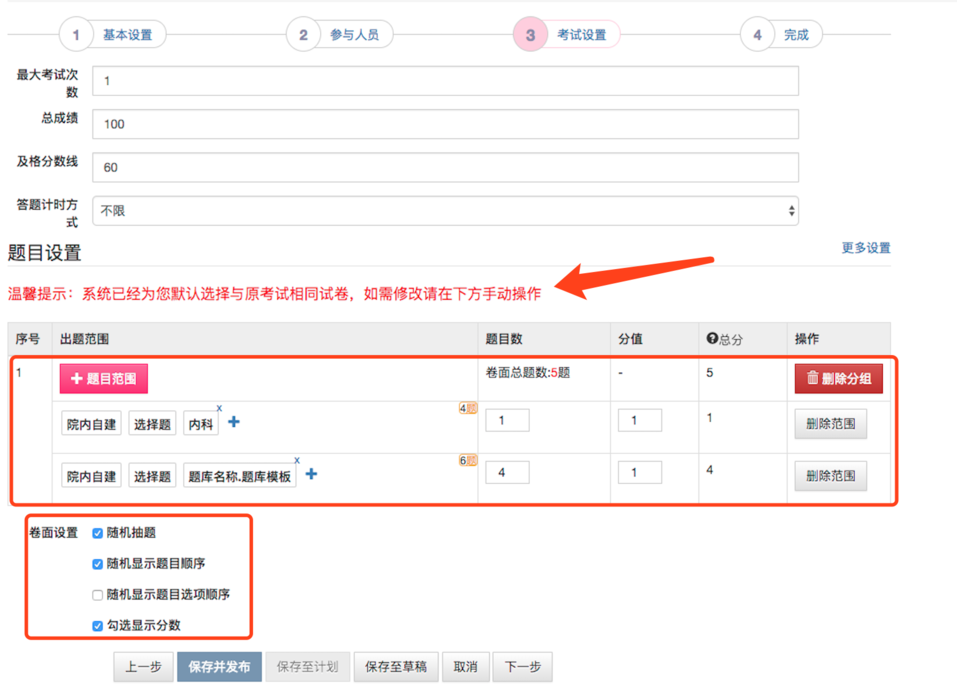Go back with 上一步 button

(x=143, y=667)
